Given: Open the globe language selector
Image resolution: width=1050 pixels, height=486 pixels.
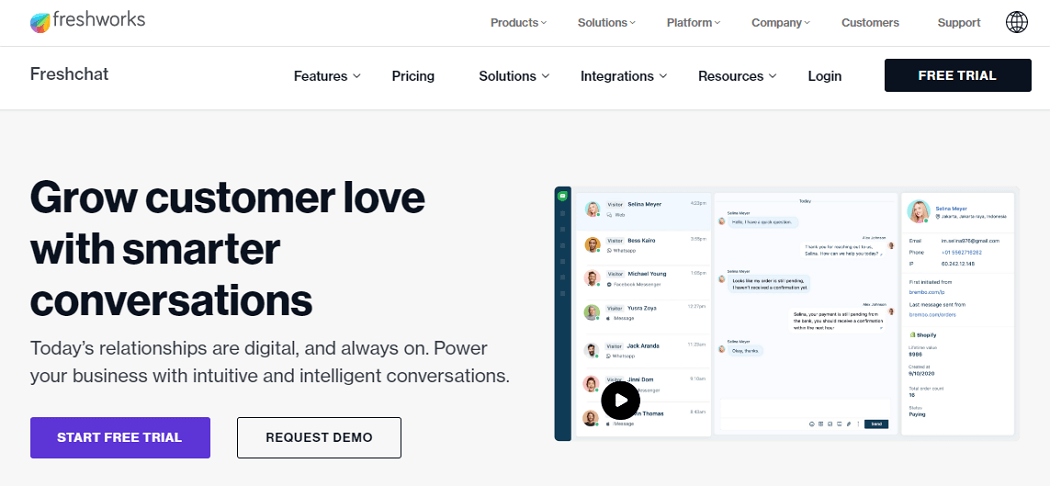Looking at the screenshot, I should [x=1017, y=22].
